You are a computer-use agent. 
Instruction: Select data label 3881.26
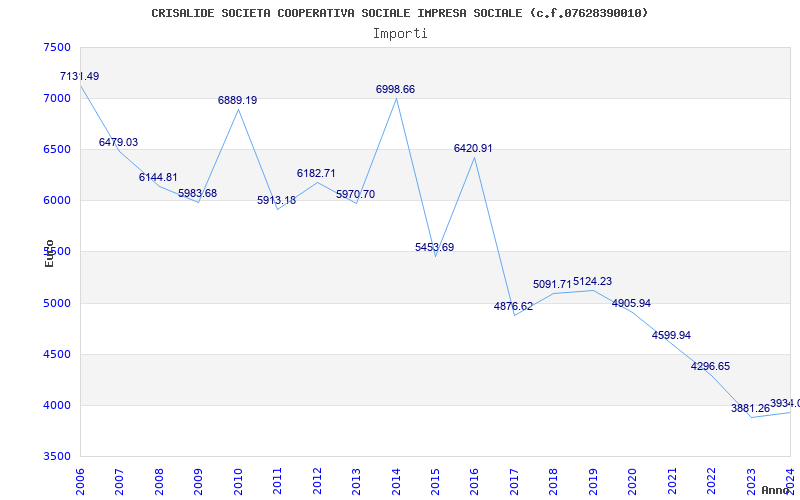pyautogui.click(x=751, y=409)
